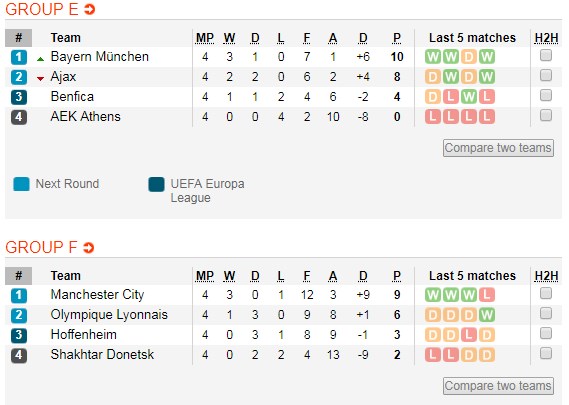Screen dimensions: 569x405
Task: Tick the H2H checkbox for Bayern München
Action: click(x=546, y=56)
